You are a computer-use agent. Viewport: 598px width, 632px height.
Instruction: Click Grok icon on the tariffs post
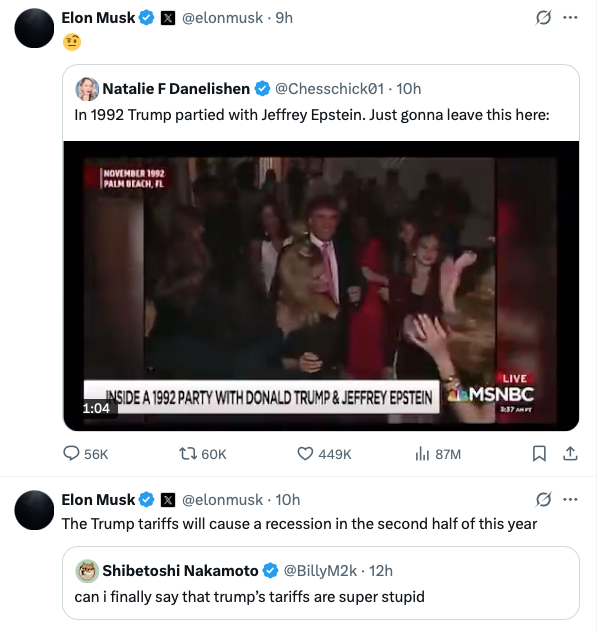pyautogui.click(x=543, y=500)
